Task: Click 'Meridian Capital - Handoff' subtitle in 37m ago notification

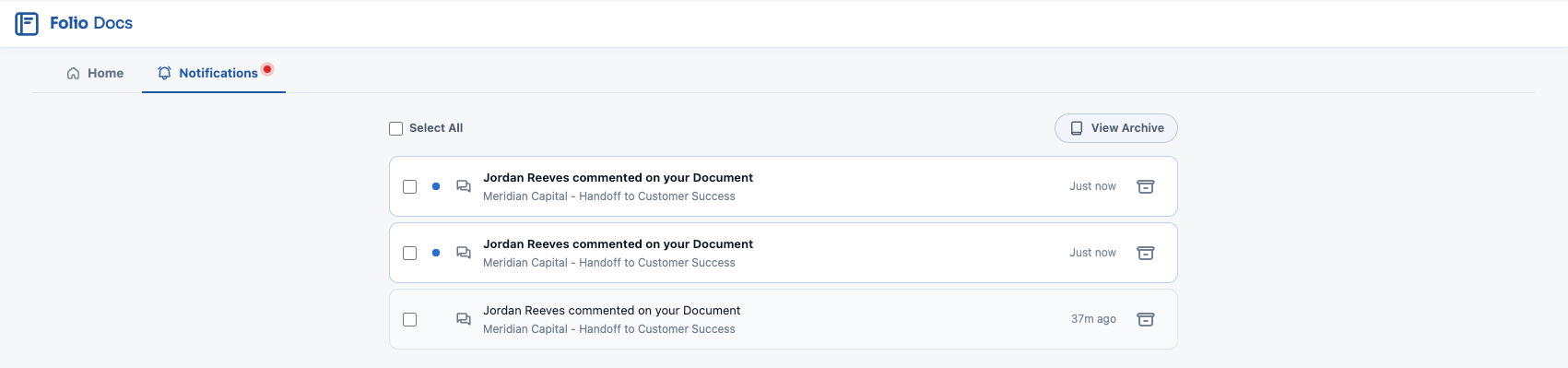Action: point(609,329)
